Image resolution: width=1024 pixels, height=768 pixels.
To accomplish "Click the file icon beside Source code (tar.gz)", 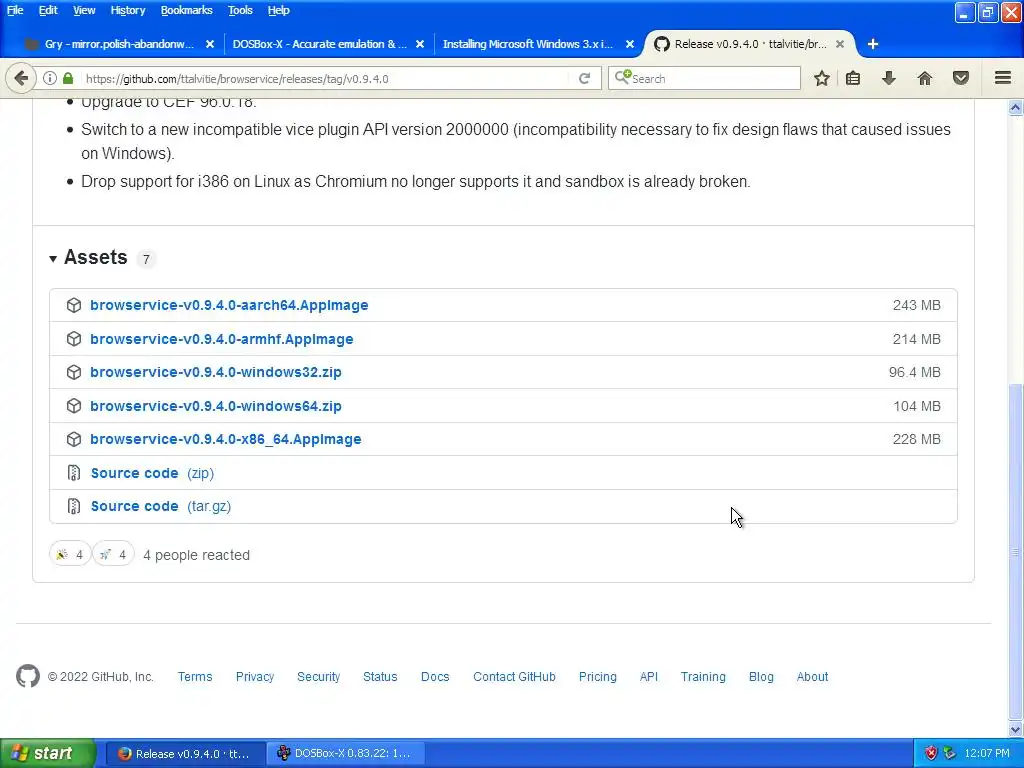I will coord(74,506).
